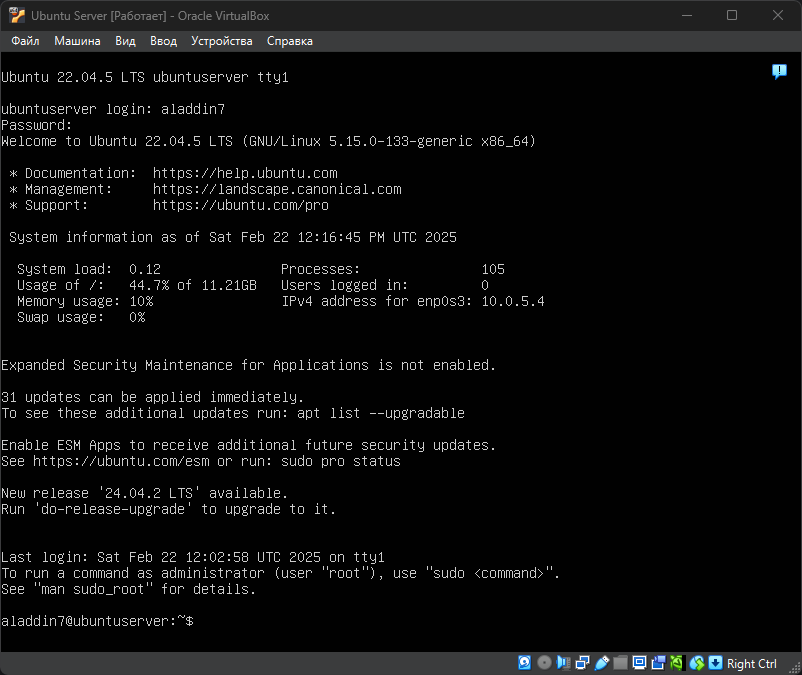Click the '31 updates can be applied' line

(x=152, y=397)
